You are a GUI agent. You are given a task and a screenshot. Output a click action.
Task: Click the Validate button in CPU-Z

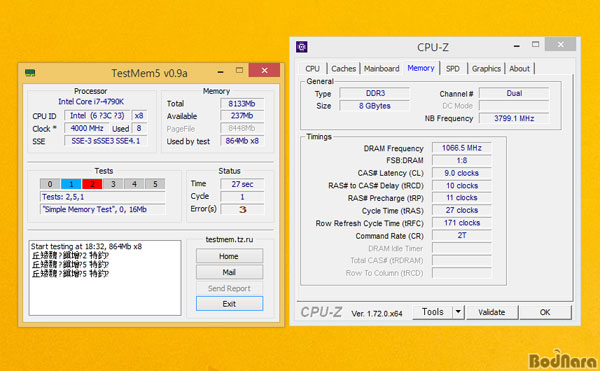pos(492,312)
